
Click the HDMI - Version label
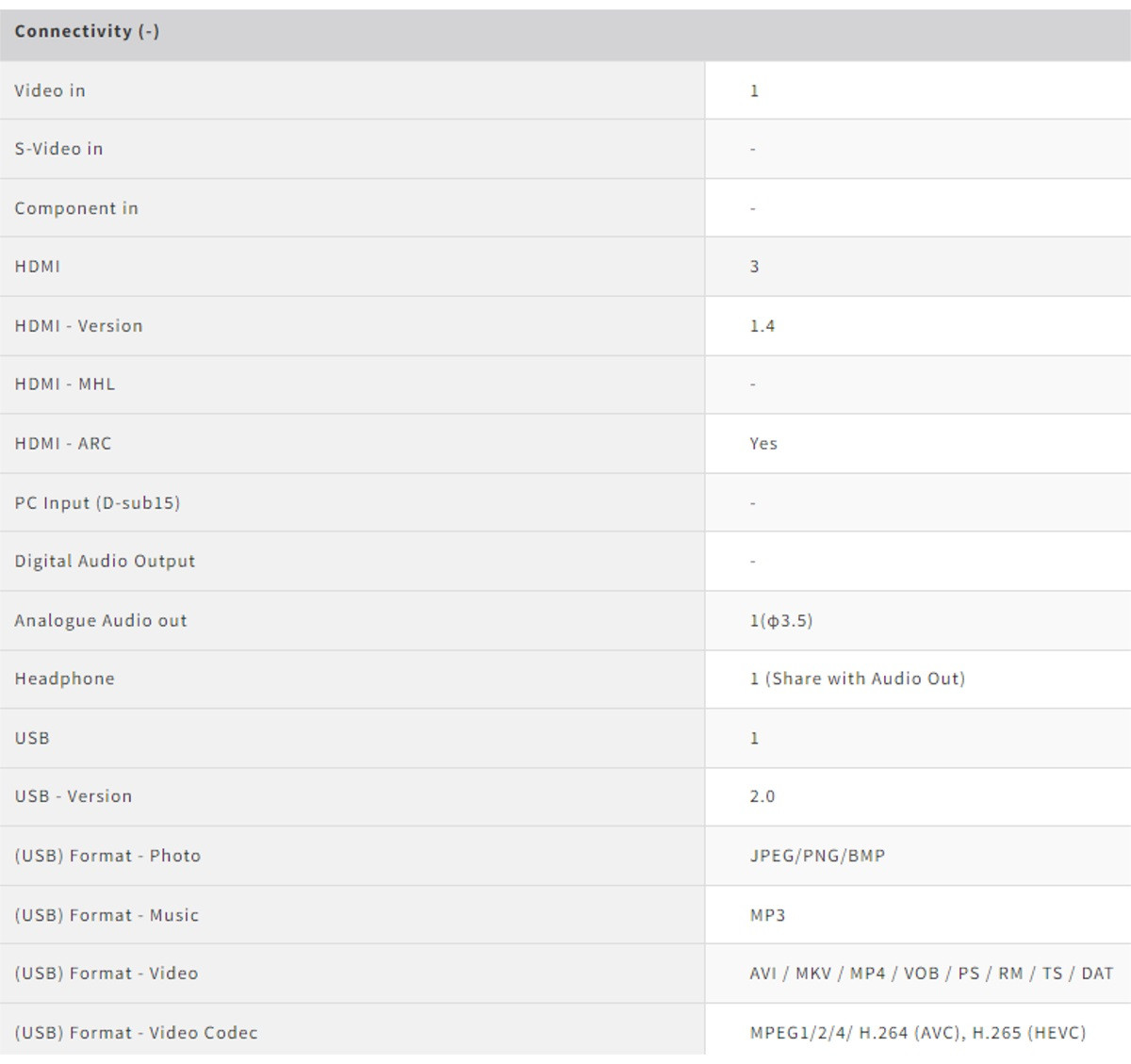(78, 326)
